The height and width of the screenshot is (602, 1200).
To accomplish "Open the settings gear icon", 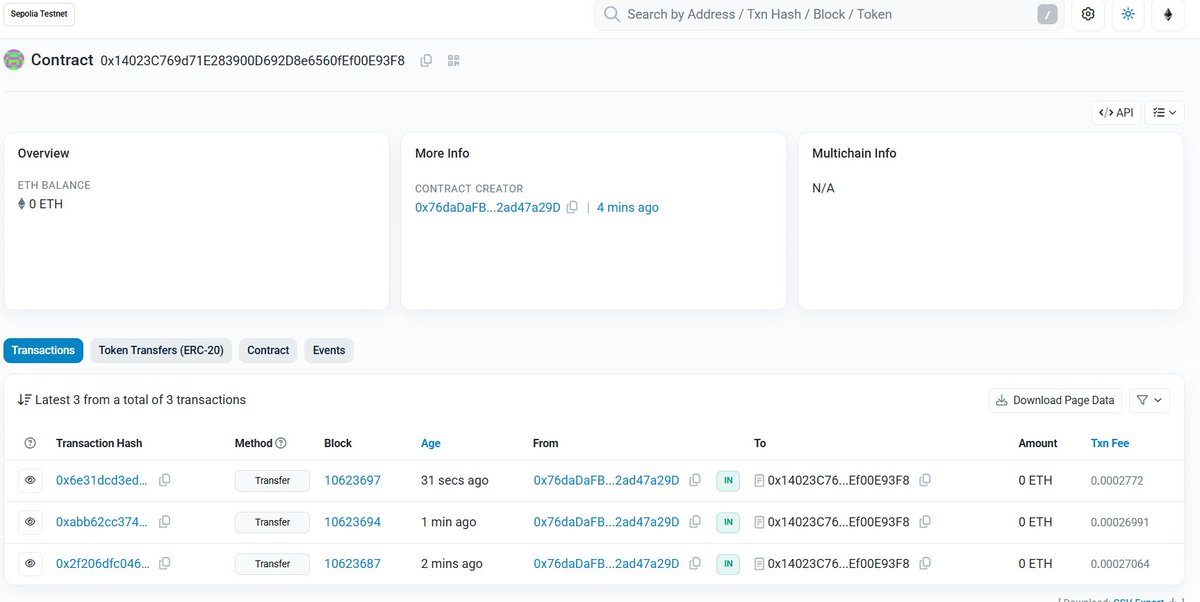I will [x=1088, y=14].
